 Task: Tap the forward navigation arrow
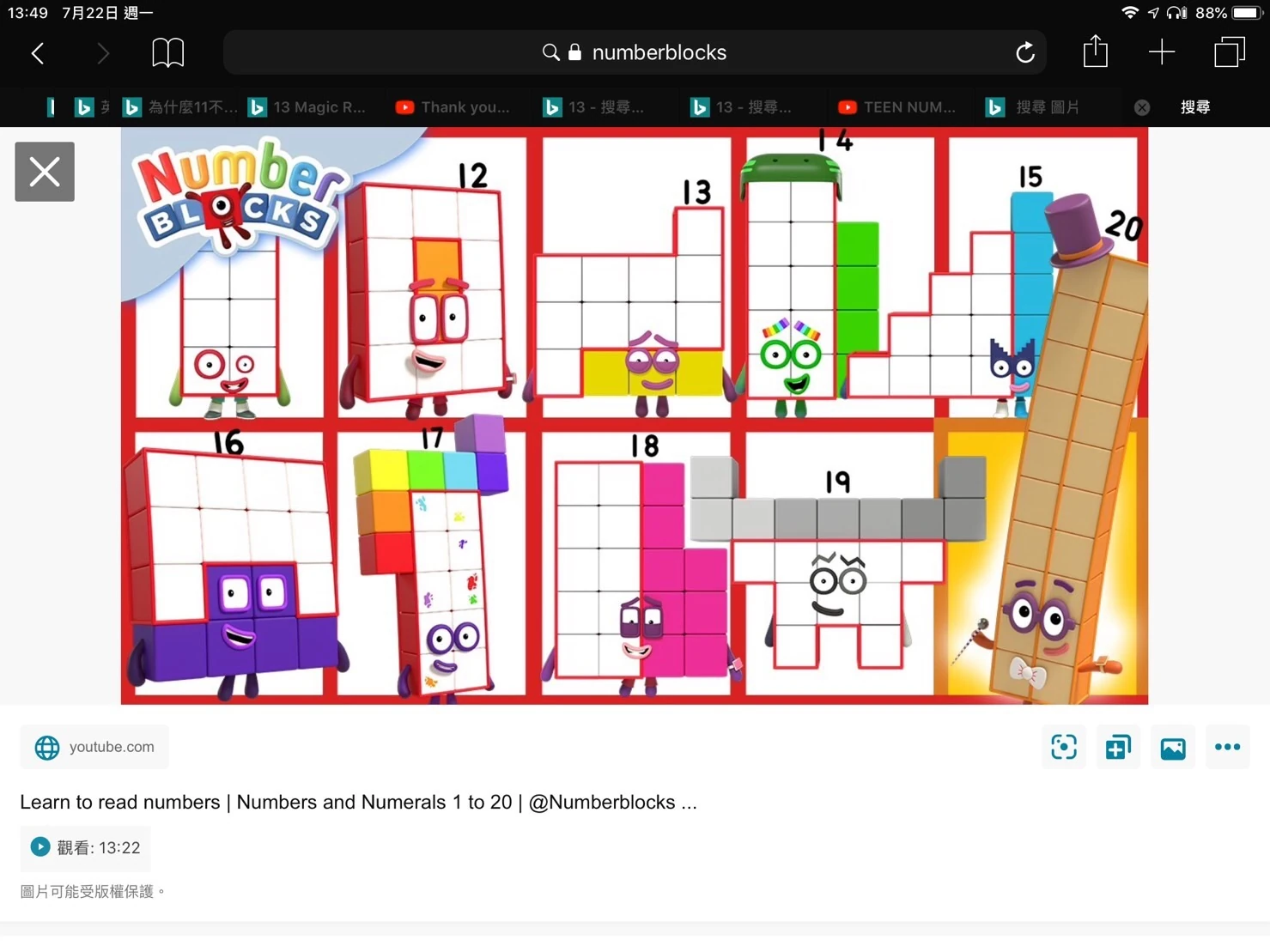[x=102, y=53]
